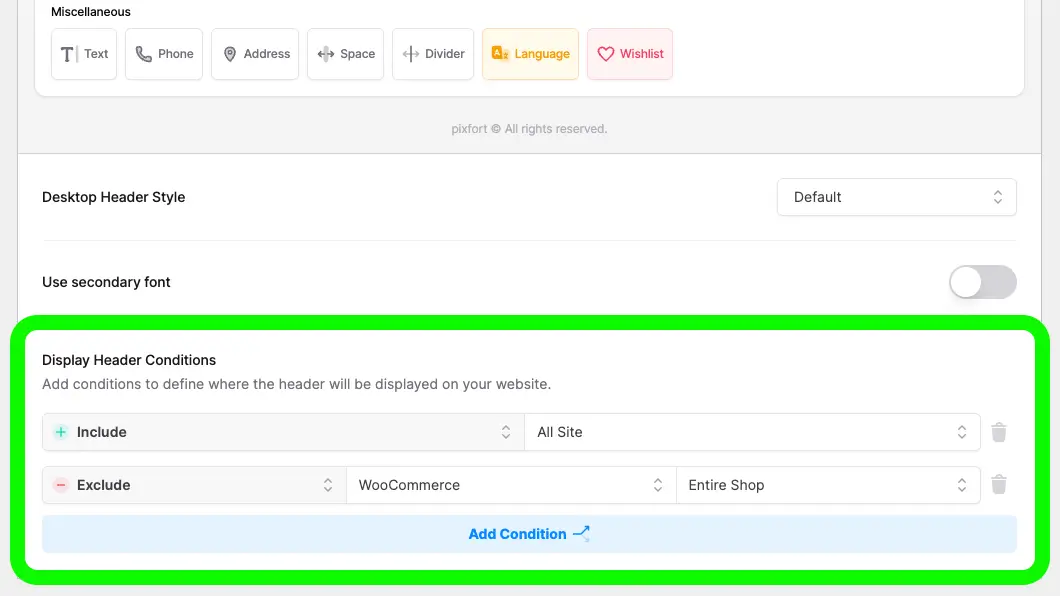Screen dimensions: 1060x596
Task: Add the Wishlist heart element
Action: 630,54
